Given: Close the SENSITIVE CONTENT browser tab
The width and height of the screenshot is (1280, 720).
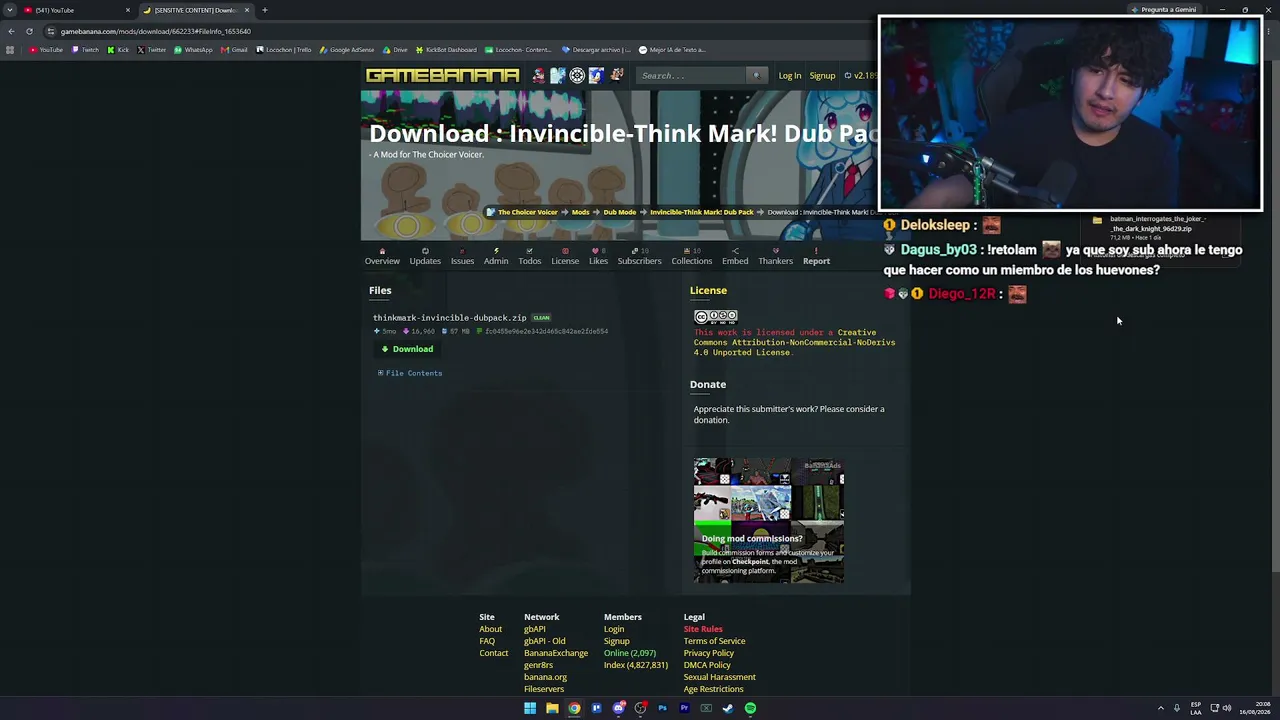Looking at the screenshot, I should pyautogui.click(x=246, y=10).
